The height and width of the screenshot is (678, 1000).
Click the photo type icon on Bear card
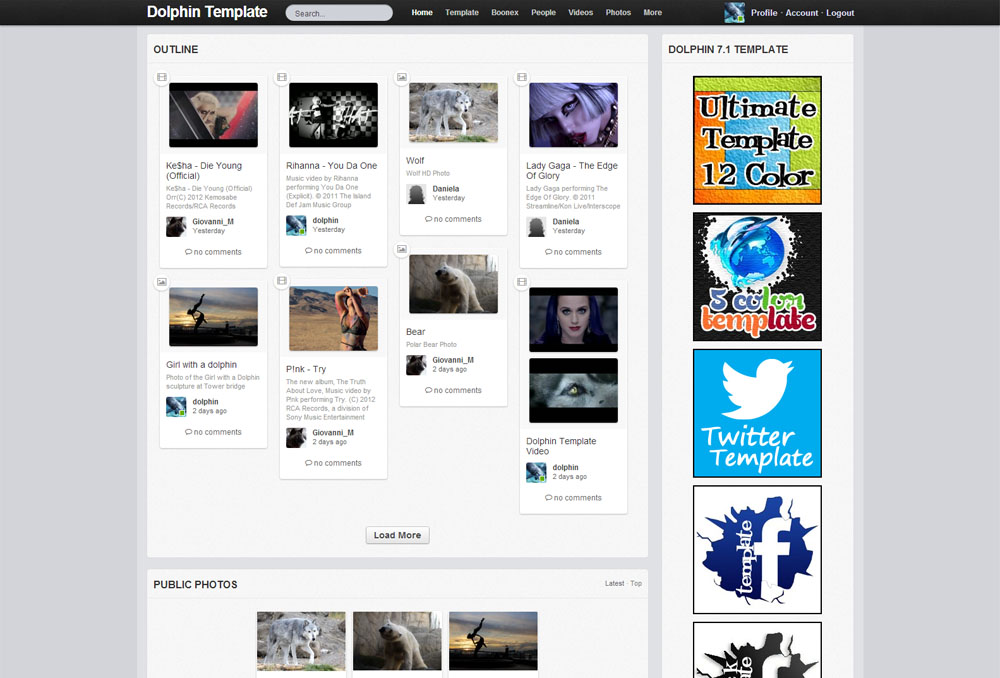click(x=402, y=249)
